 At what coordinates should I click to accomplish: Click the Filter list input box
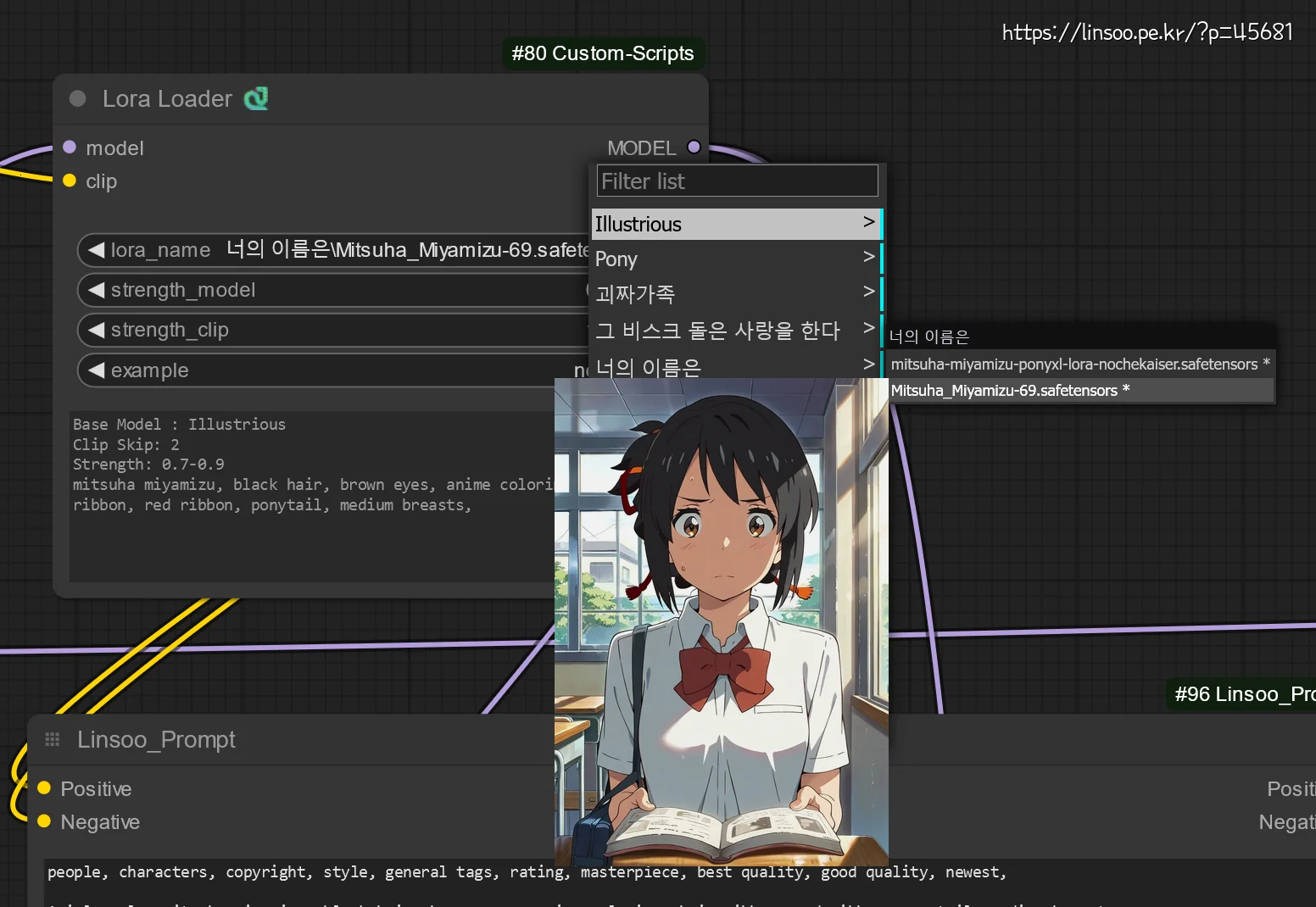[738, 181]
